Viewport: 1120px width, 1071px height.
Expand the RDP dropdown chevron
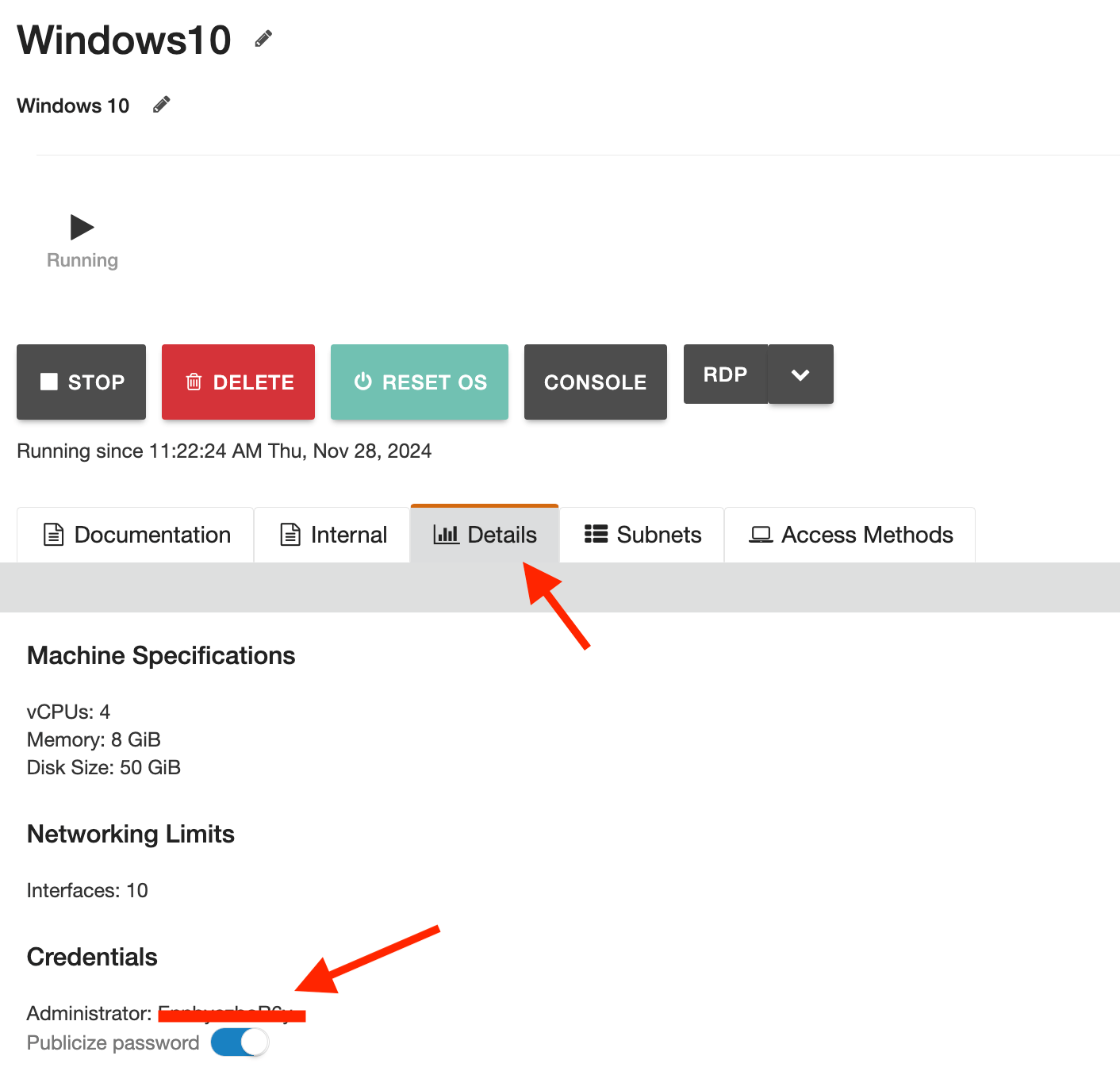coord(800,374)
